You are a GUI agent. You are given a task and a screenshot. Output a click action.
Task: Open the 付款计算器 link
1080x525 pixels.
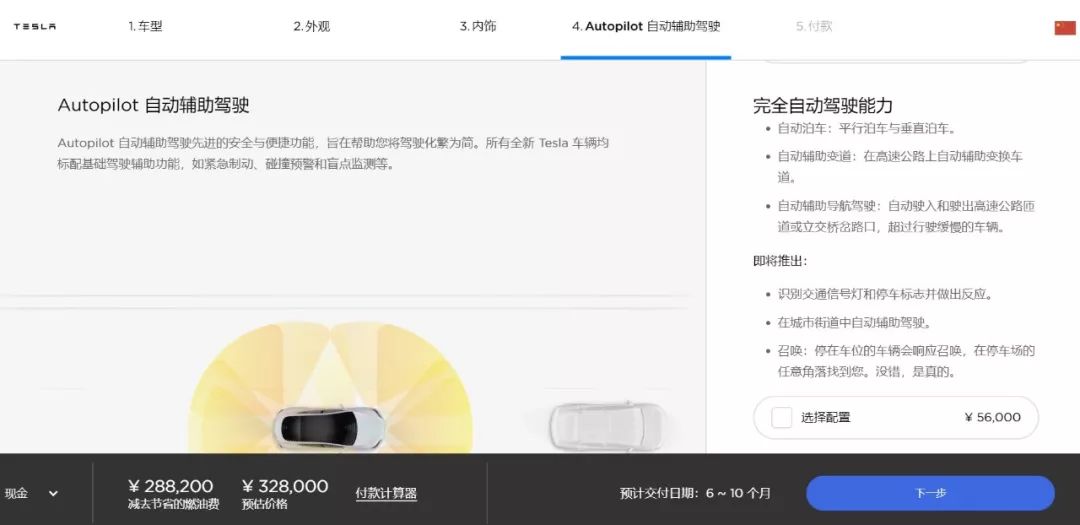386,493
